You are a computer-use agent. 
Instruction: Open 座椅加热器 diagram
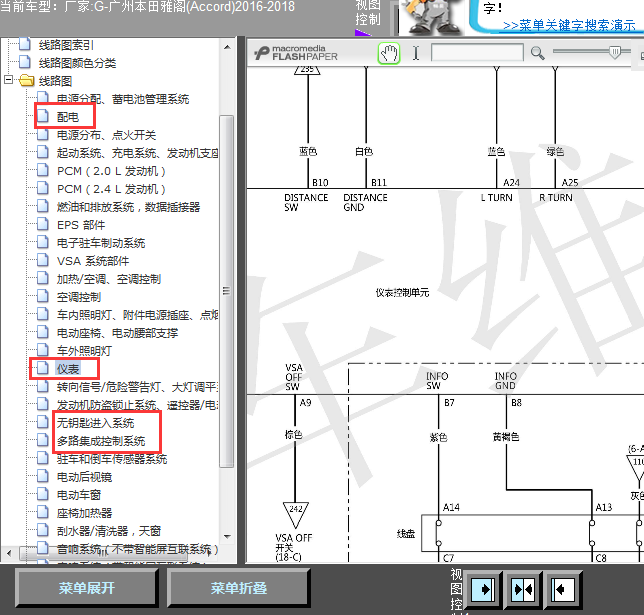[x=84, y=513]
